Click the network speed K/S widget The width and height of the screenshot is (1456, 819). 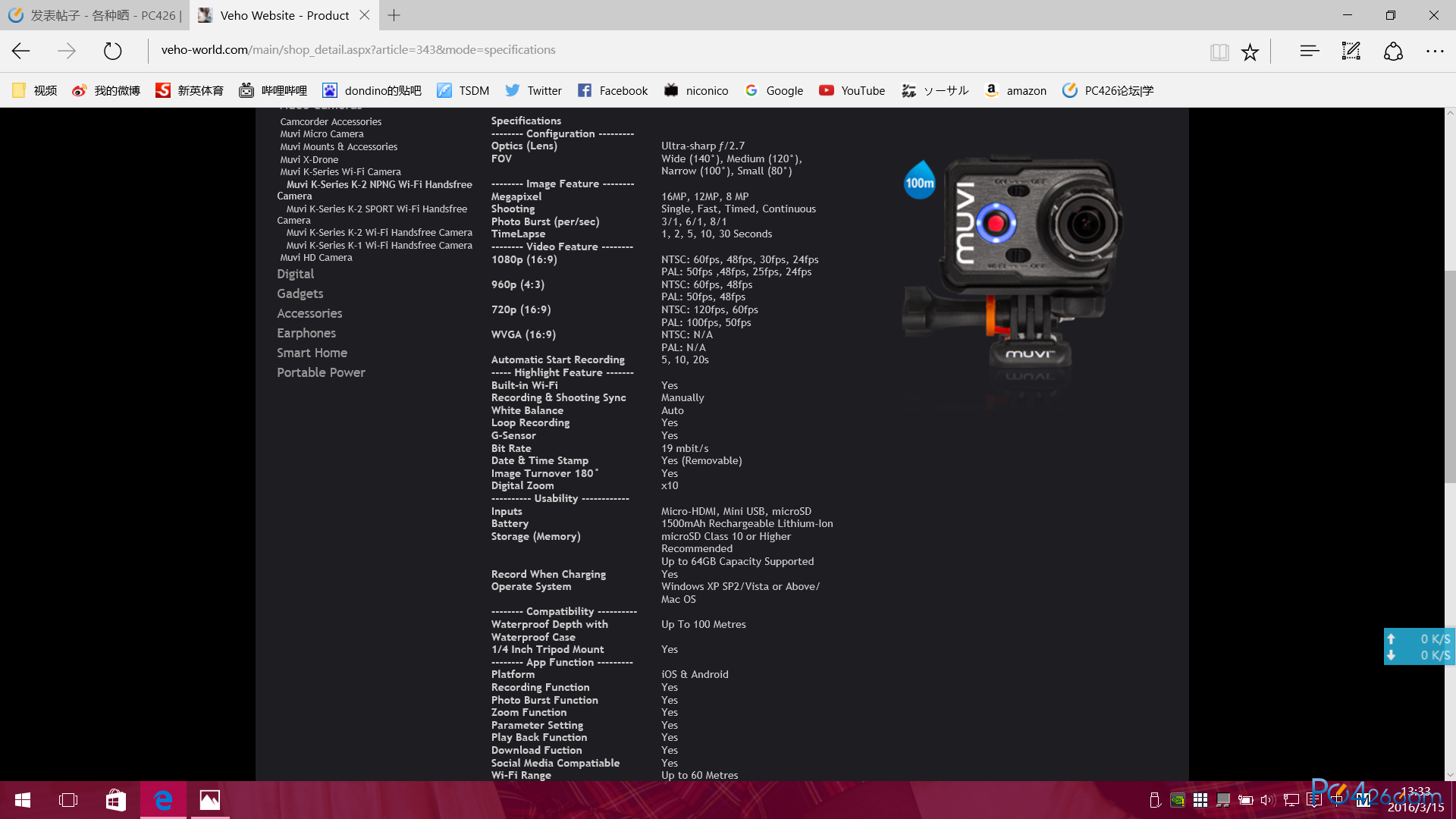[x=1419, y=647]
